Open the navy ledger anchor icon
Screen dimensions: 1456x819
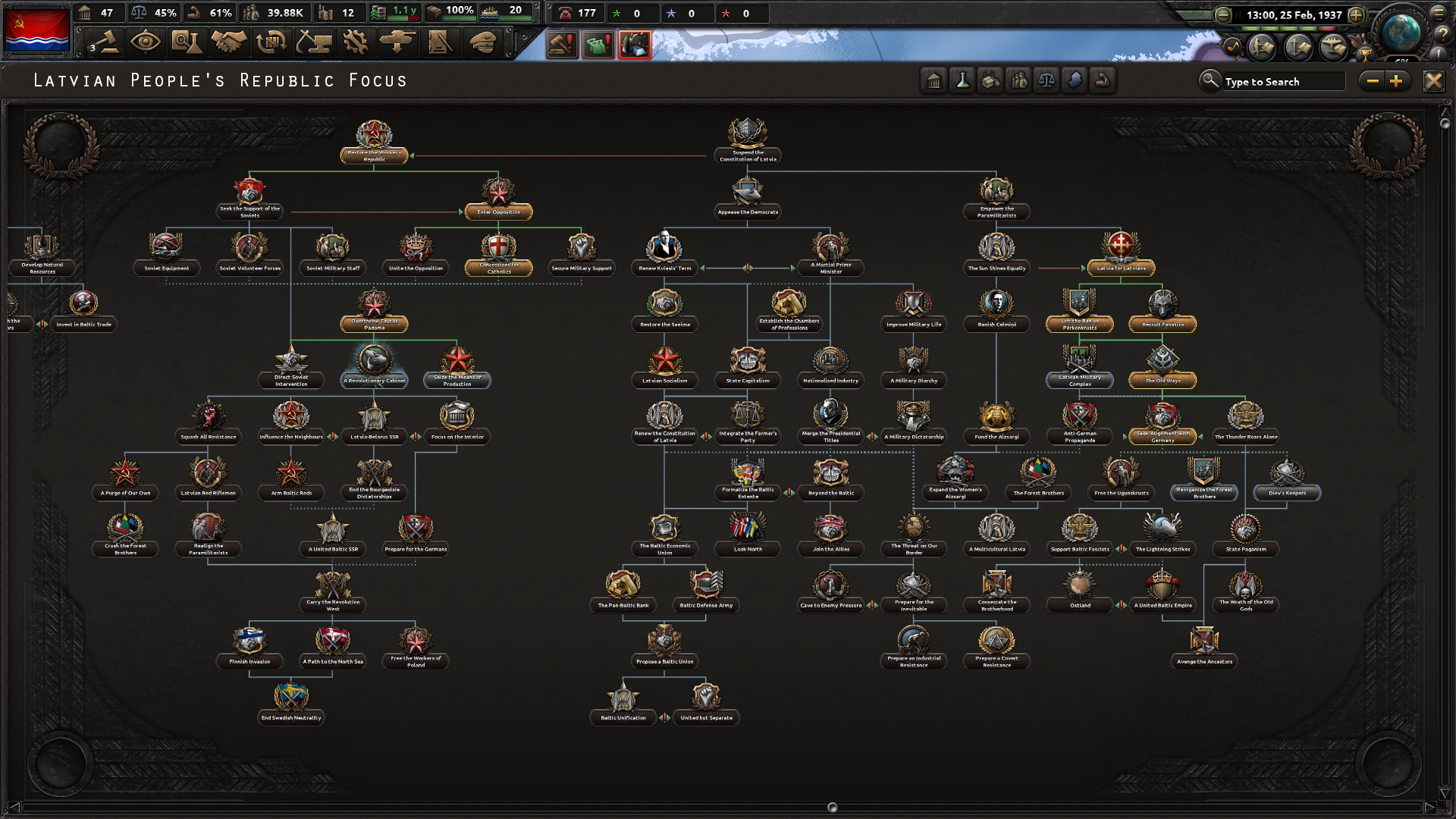[1298, 47]
